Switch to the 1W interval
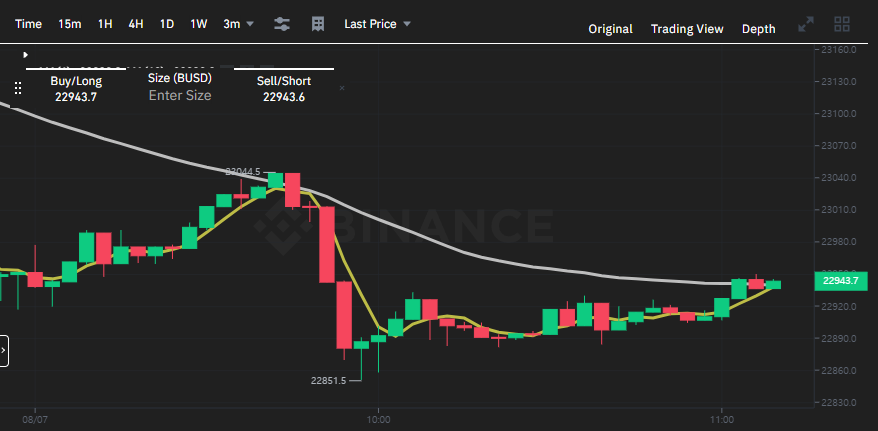The width and height of the screenshot is (878, 431). point(199,24)
